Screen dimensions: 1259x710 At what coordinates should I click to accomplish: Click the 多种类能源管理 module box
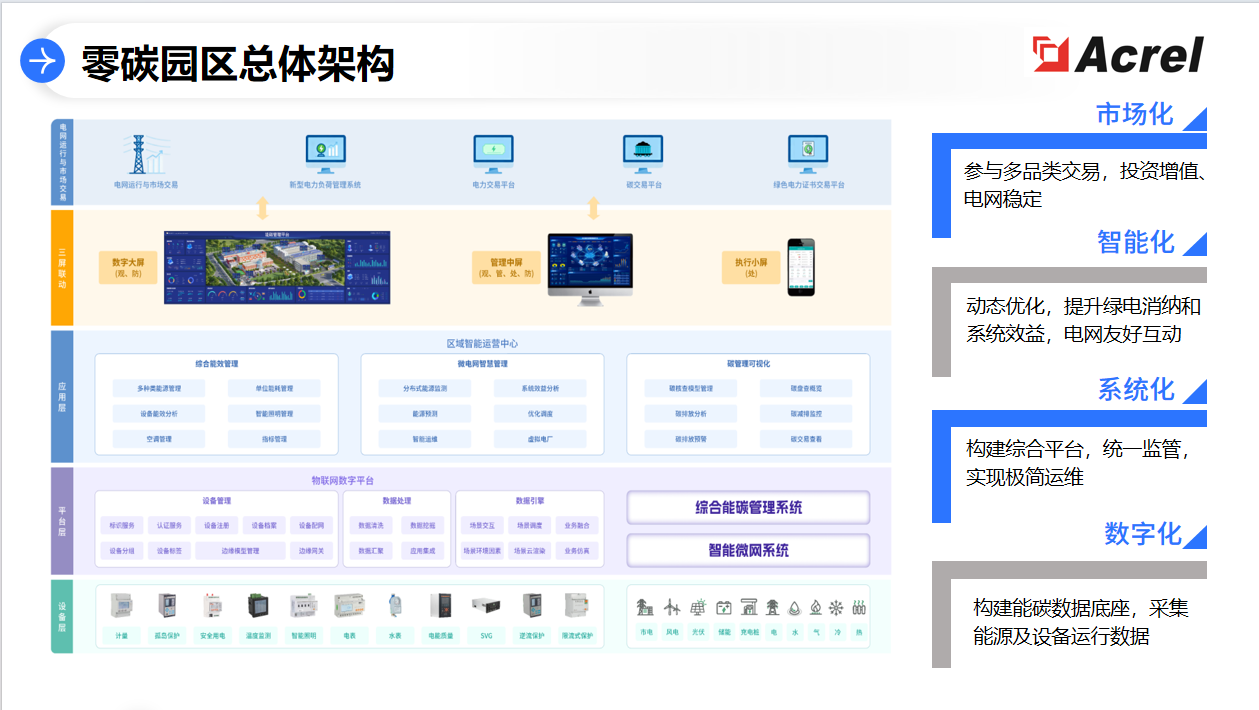tap(158, 388)
